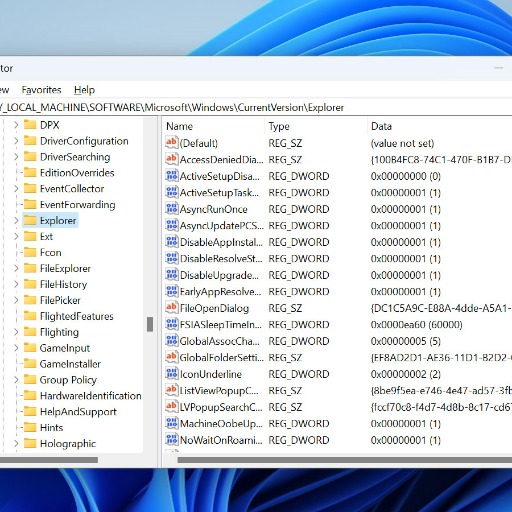Click the registry path address bar

(x=256, y=107)
